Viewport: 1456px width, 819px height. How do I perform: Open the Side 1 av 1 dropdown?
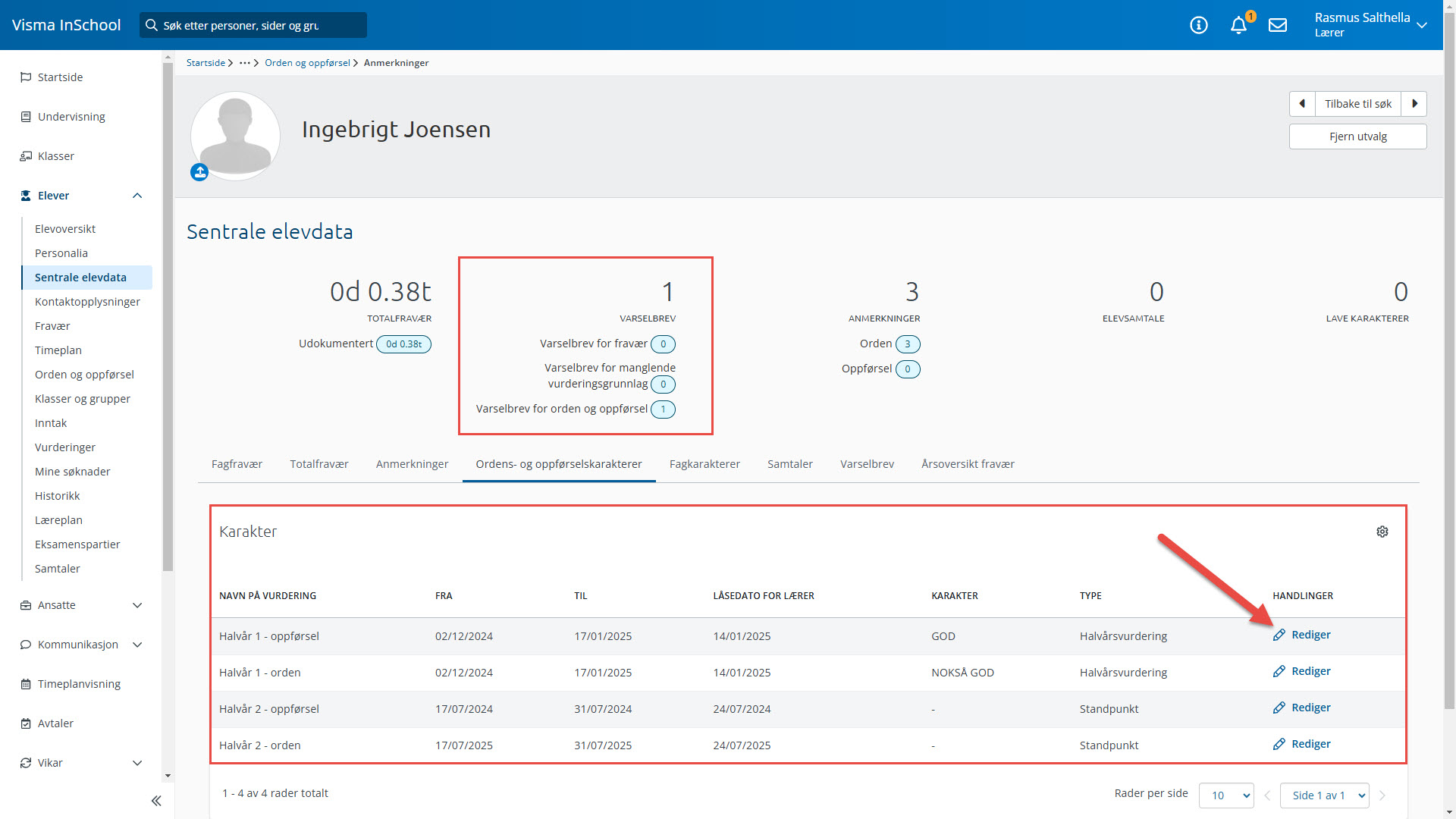1324,795
